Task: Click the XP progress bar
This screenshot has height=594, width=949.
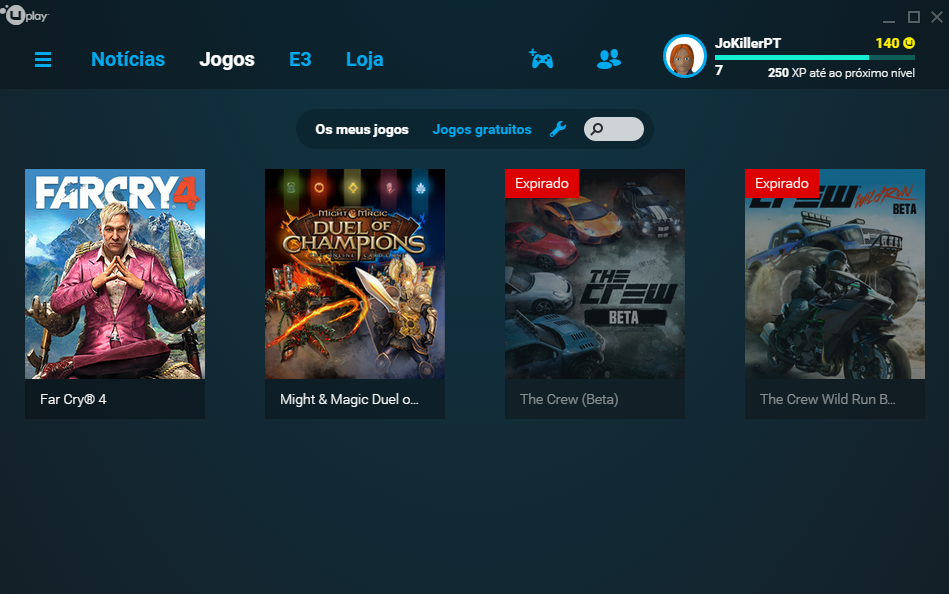Action: [815, 58]
